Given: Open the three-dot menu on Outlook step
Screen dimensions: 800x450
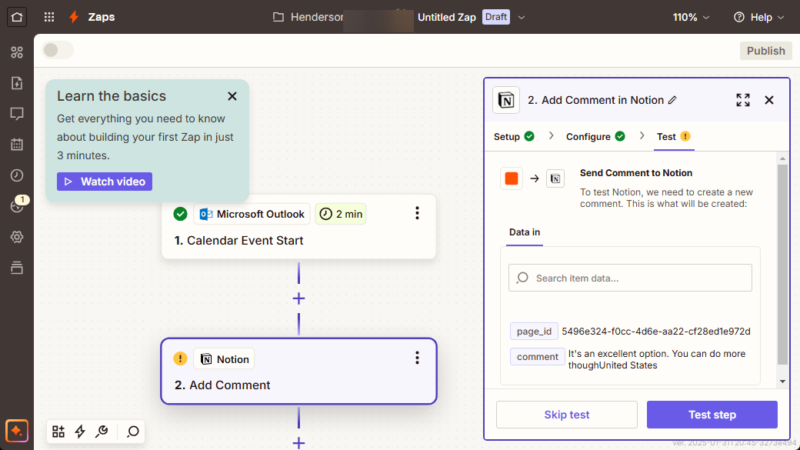Looking at the screenshot, I should (x=417, y=213).
